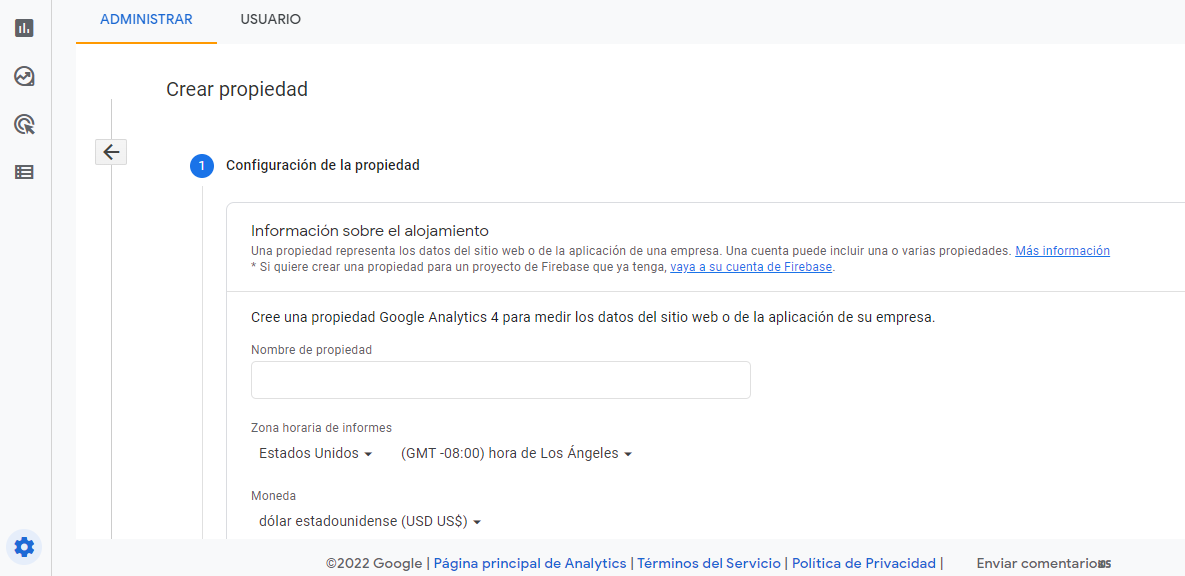Viewport: 1185px width, 576px height.
Task: Click the Moneda label
Action: pyautogui.click(x=274, y=496)
